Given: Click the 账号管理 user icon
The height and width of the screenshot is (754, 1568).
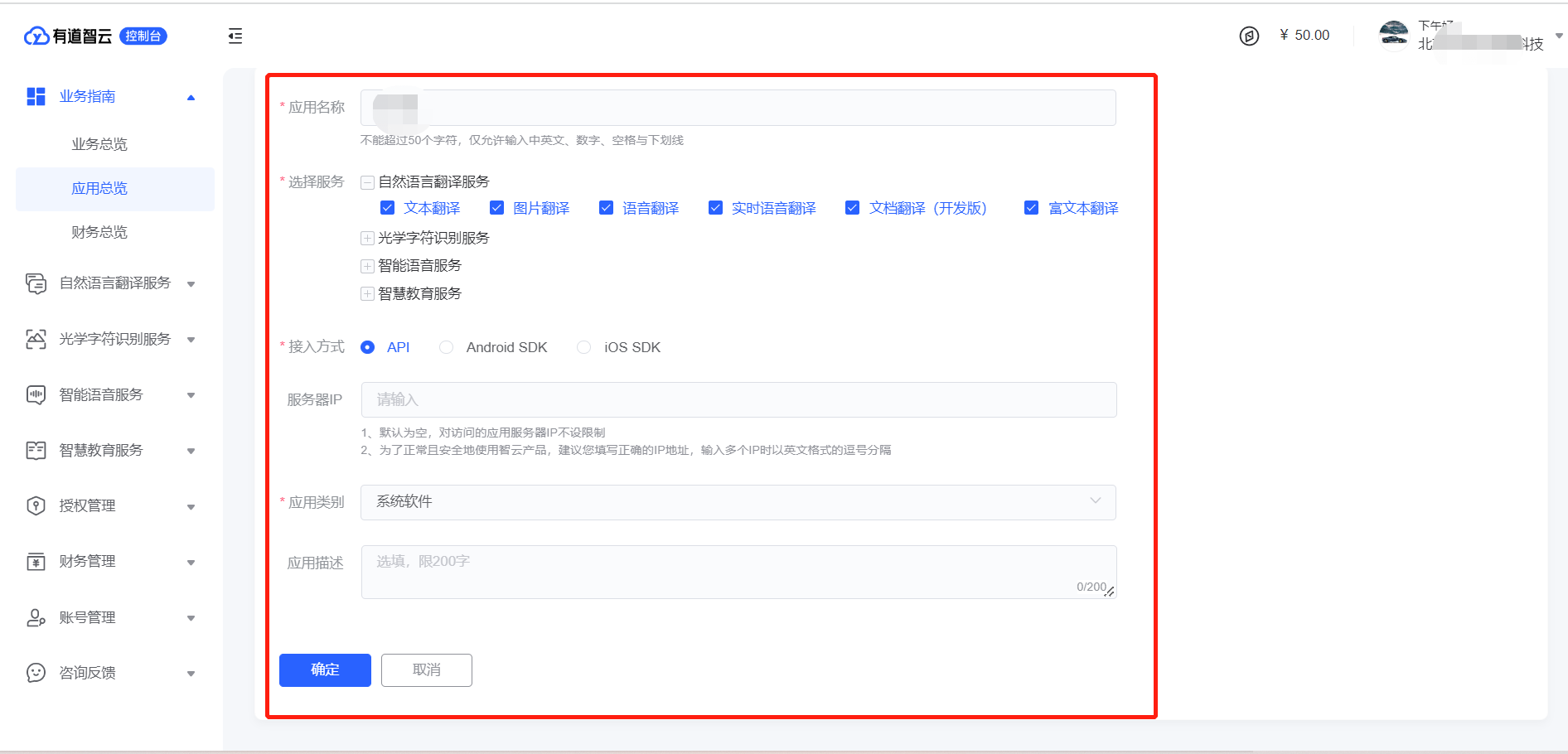Looking at the screenshot, I should click(36, 617).
